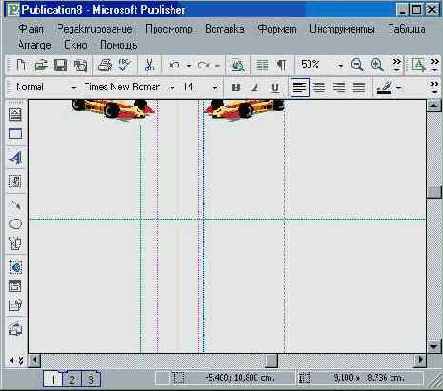Open the Arrange menu
443x391 pixels.
click(35, 45)
